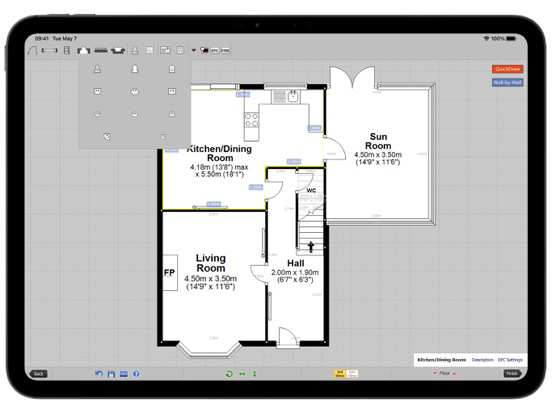Screen dimensions: 552x414
Task: Choose the stairs ladder tool in toolbar
Action: click(x=67, y=51)
